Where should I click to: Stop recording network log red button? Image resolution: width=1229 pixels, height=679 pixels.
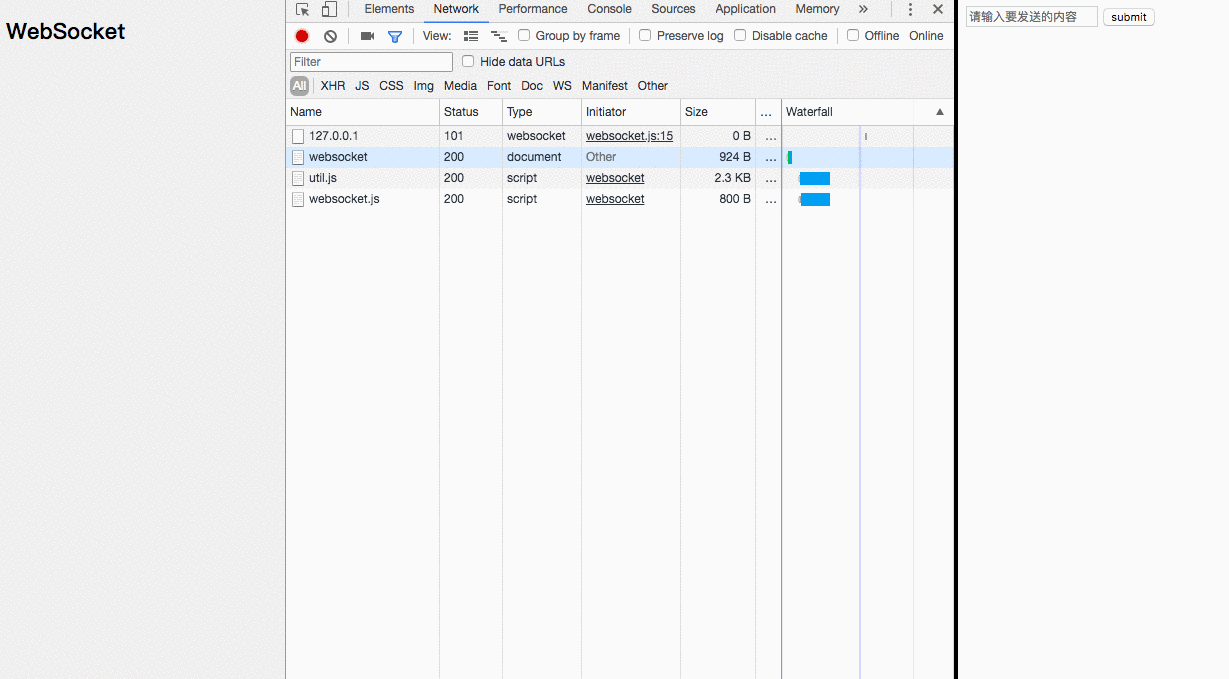tap(302, 36)
